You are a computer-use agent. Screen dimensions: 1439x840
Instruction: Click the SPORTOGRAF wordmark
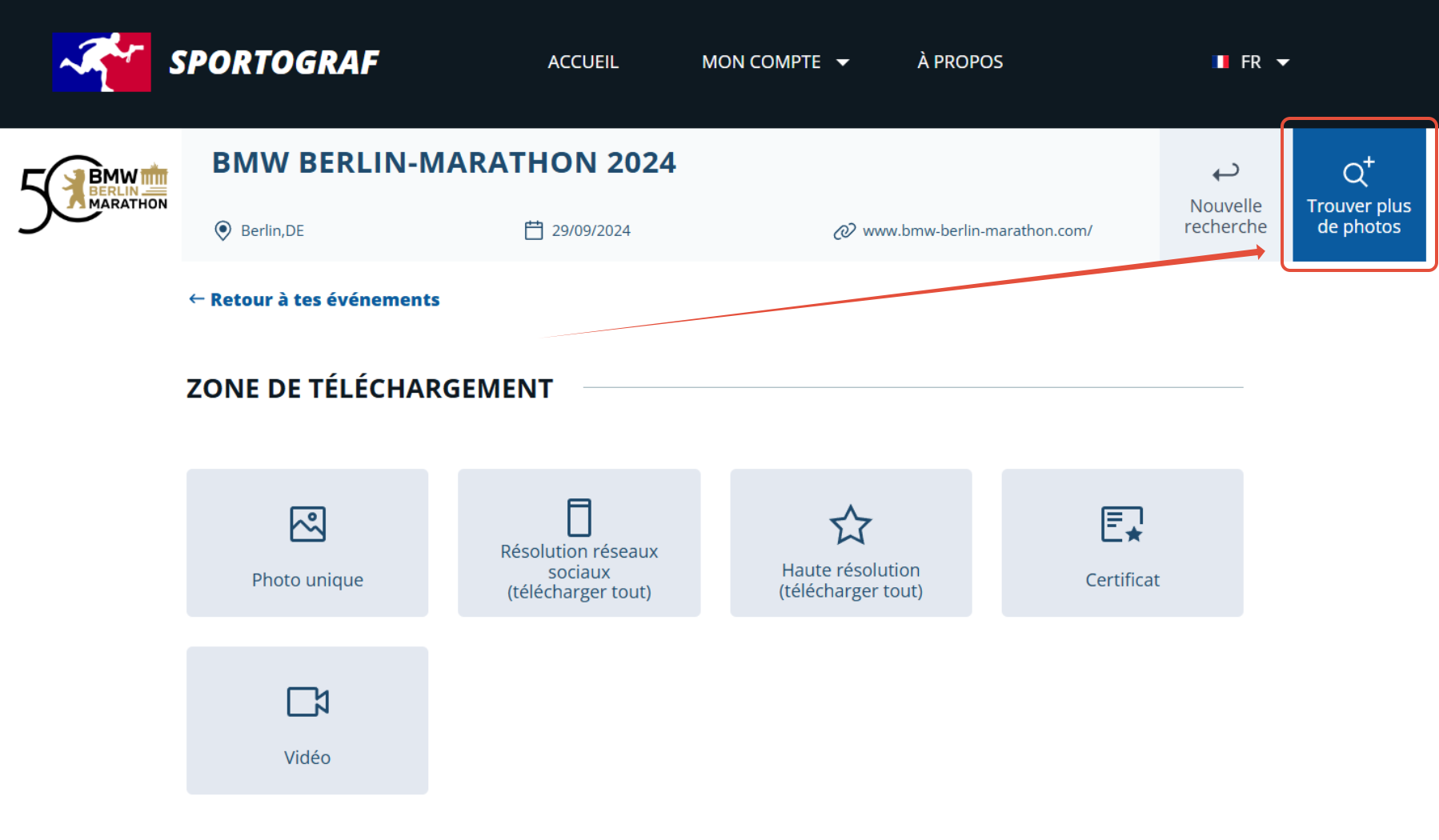tap(275, 62)
